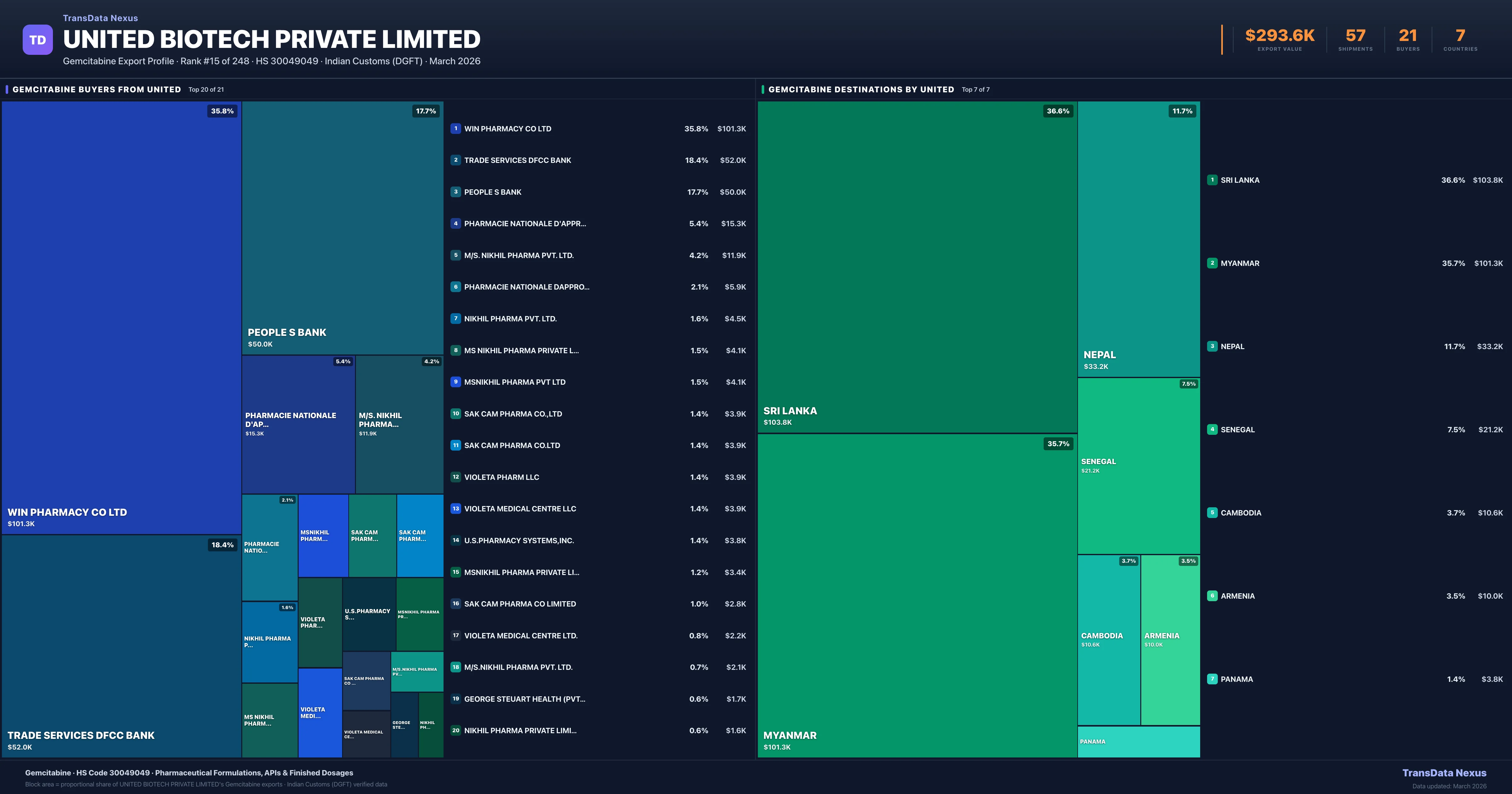Click rank badge 4 for PHARMACIE NATIONALE D'APPR
The image size is (1512, 794).
point(455,224)
